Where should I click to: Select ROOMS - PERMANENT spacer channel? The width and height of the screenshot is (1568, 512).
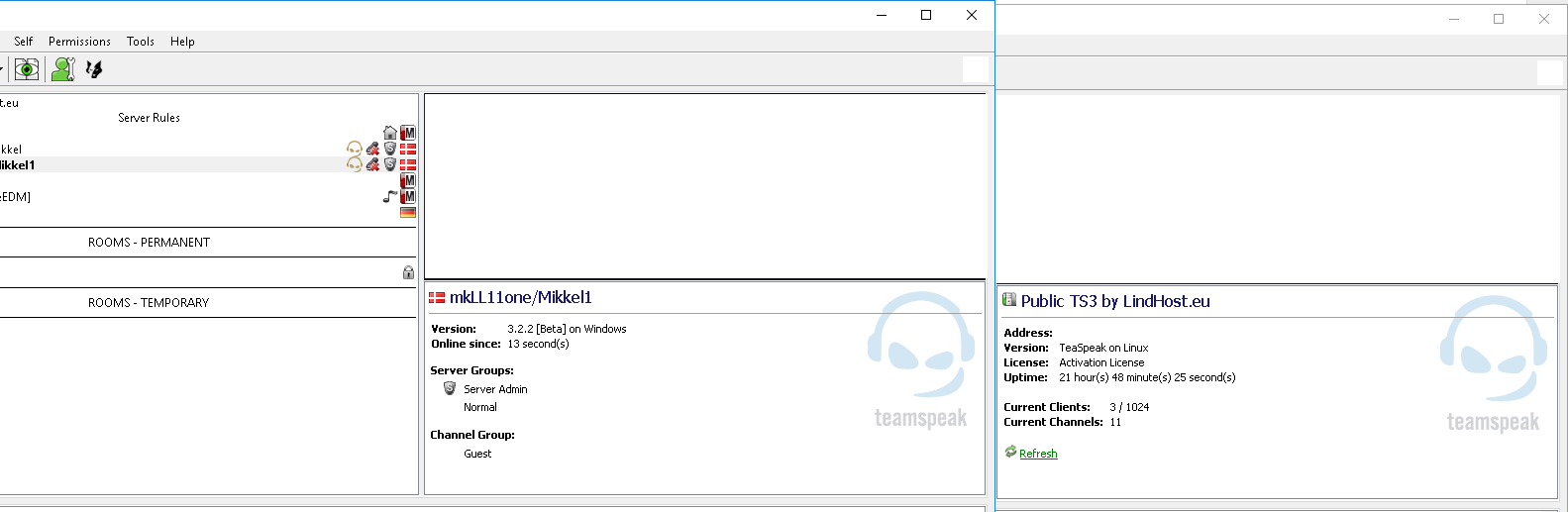pos(149,243)
